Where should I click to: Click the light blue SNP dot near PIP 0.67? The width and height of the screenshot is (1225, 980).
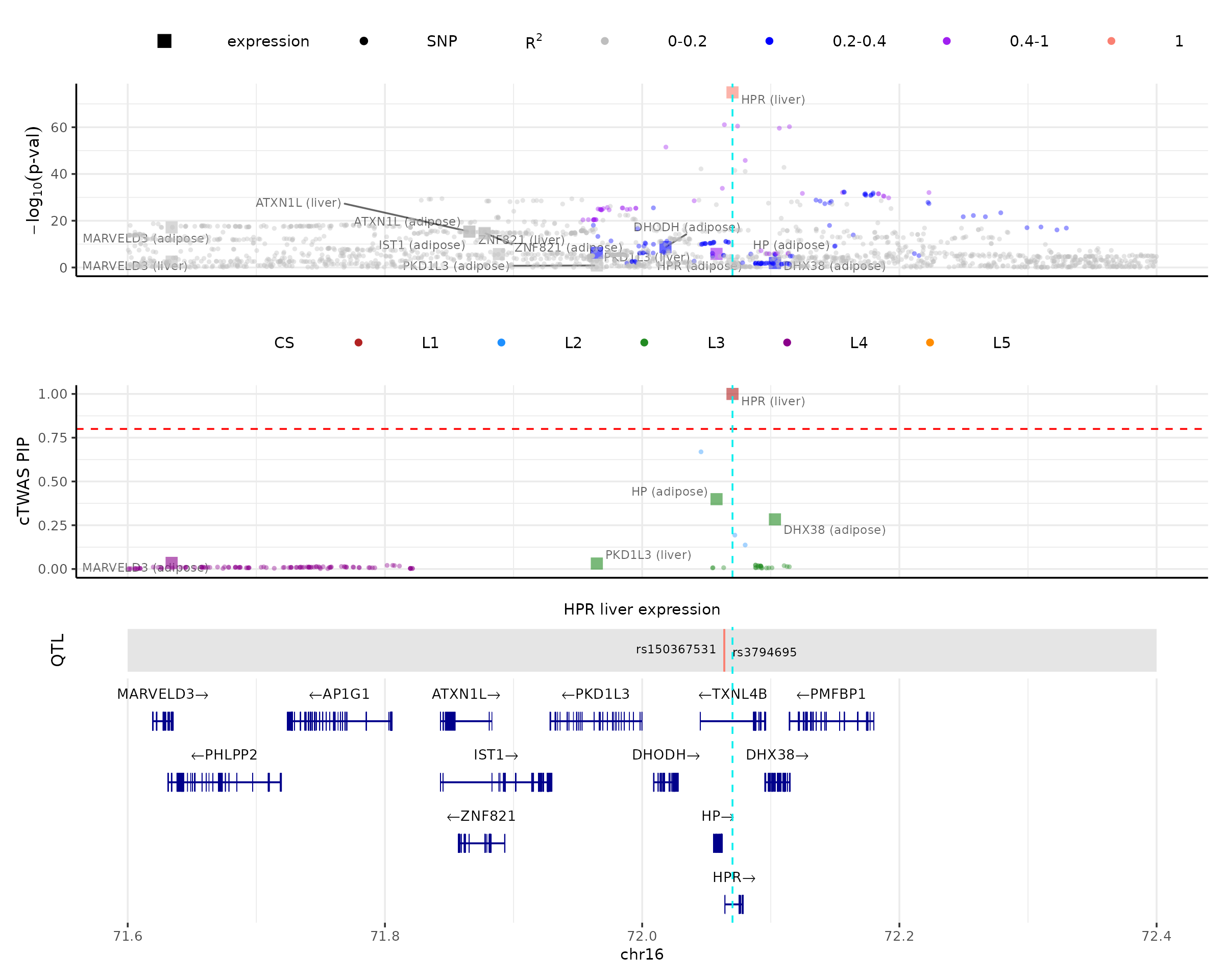tap(701, 452)
